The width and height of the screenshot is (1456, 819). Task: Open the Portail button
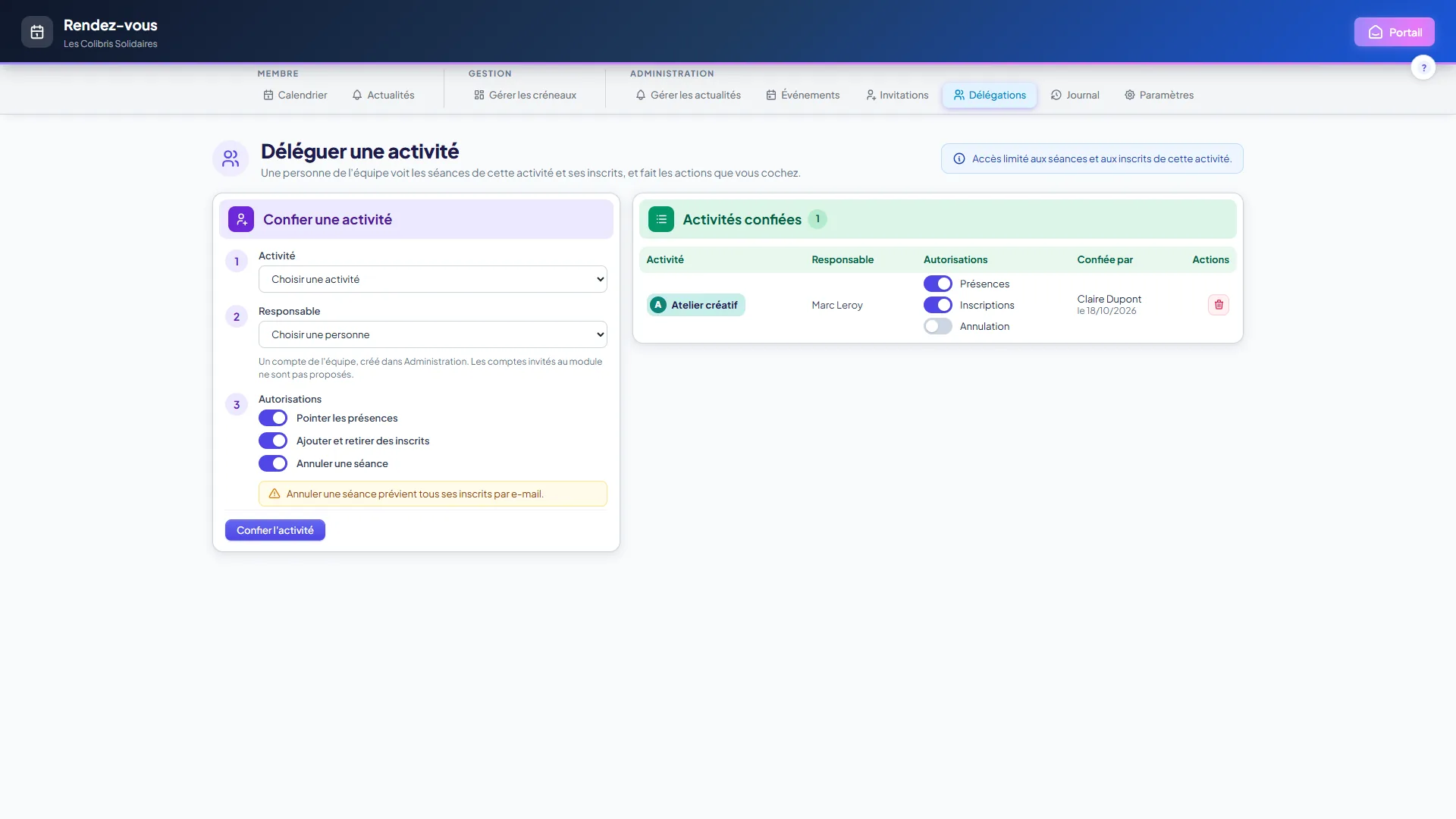pos(1395,32)
